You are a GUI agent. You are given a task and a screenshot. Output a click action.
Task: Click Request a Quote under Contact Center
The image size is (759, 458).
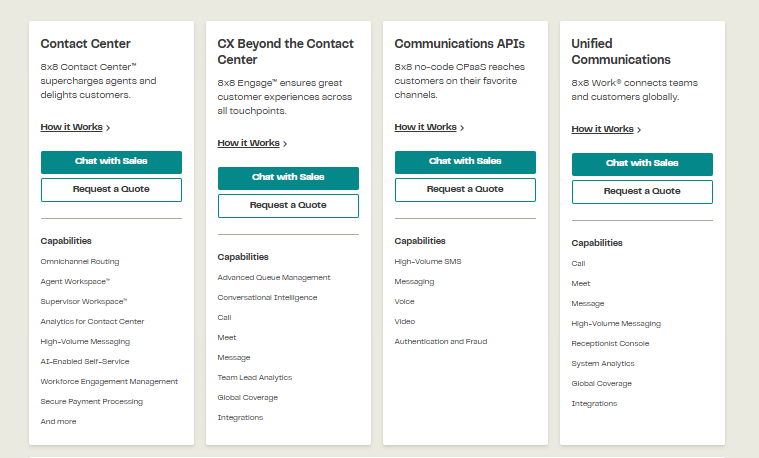pos(111,189)
